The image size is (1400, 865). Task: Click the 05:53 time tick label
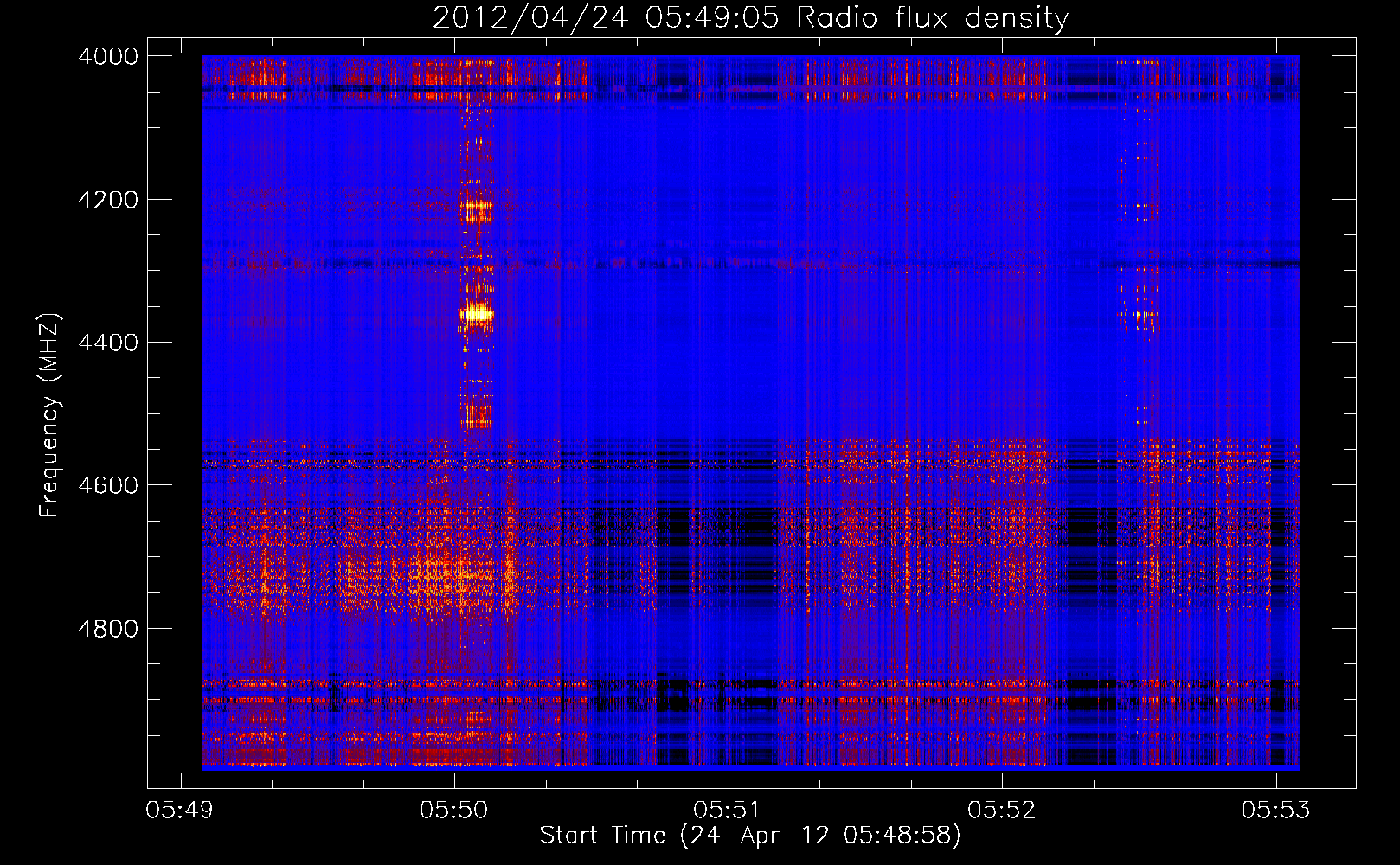click(1275, 811)
